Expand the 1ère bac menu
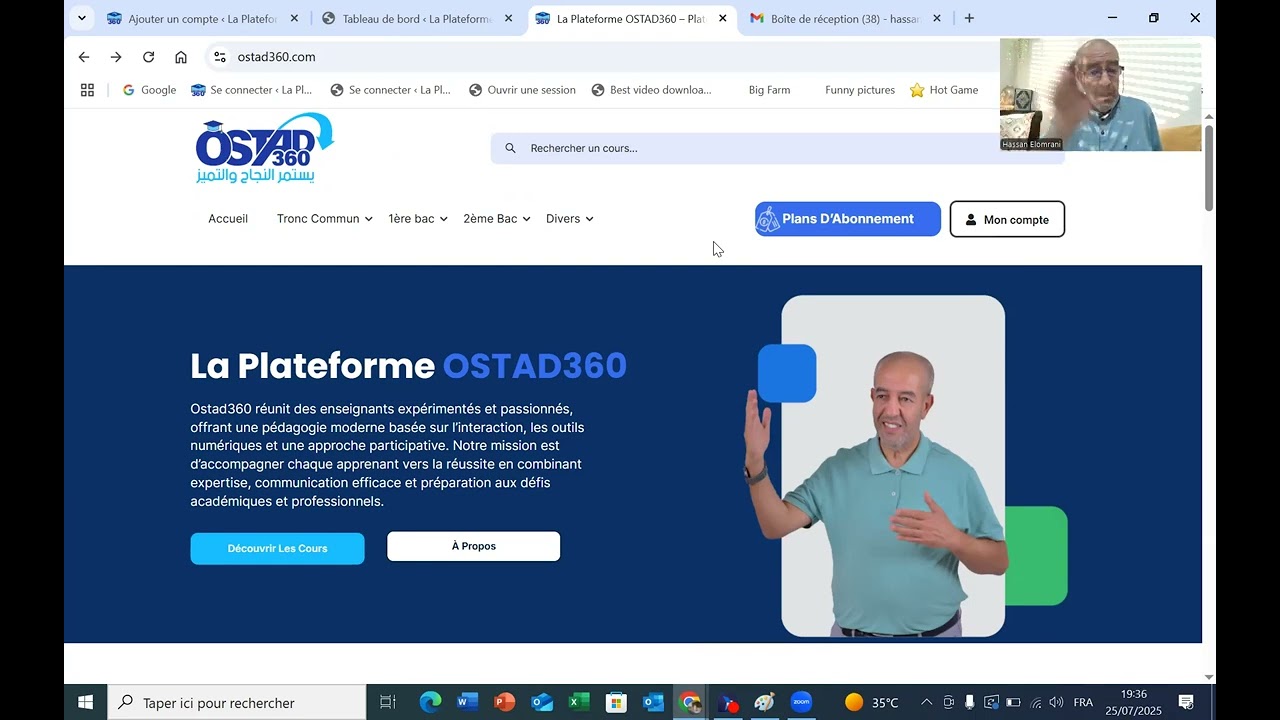 pyautogui.click(x=418, y=219)
